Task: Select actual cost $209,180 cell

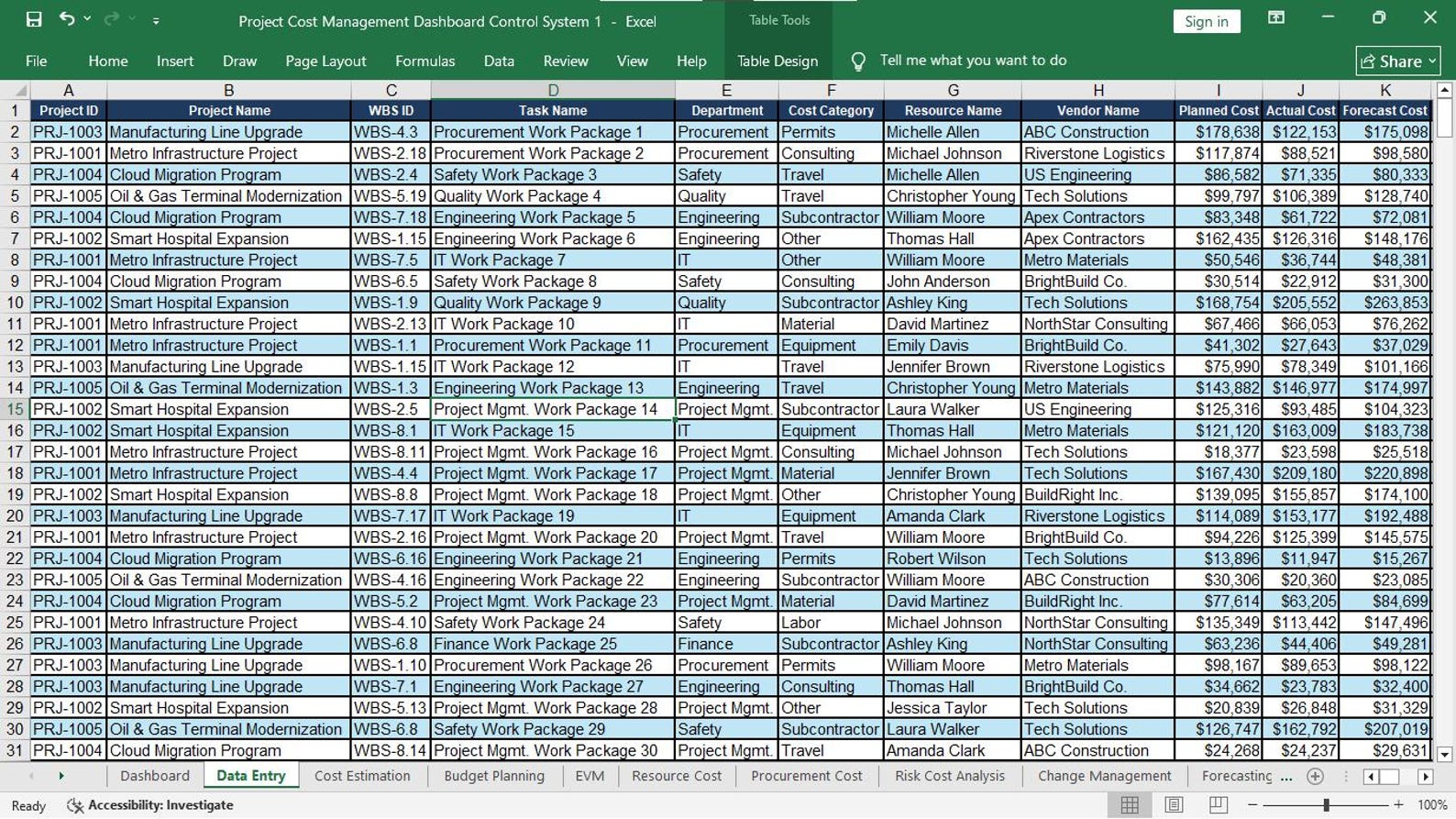Action: click(1300, 472)
